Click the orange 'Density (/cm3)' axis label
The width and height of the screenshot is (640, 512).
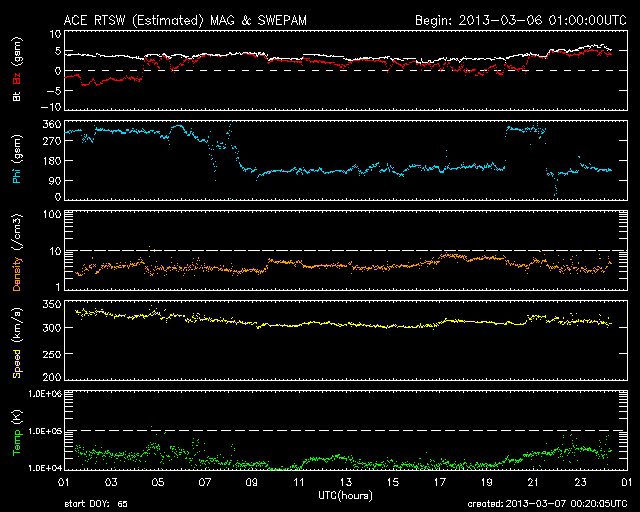(17, 252)
